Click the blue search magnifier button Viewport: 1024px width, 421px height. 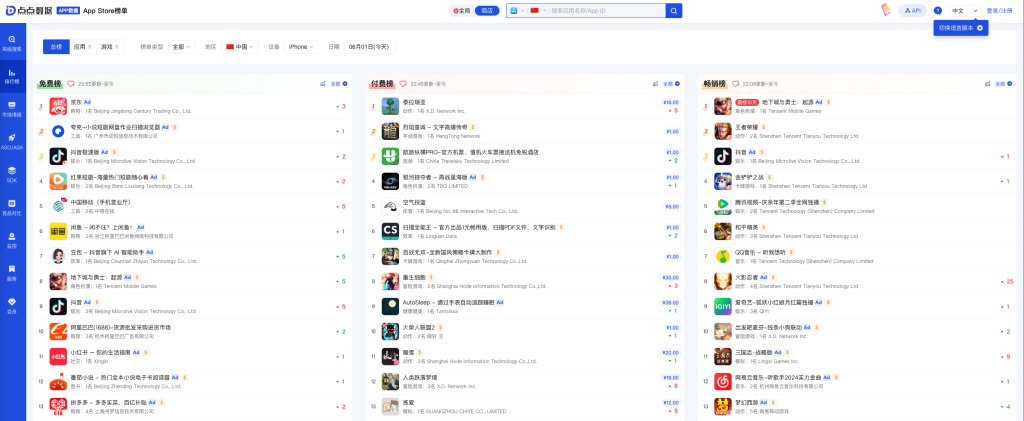pyautogui.click(x=673, y=10)
